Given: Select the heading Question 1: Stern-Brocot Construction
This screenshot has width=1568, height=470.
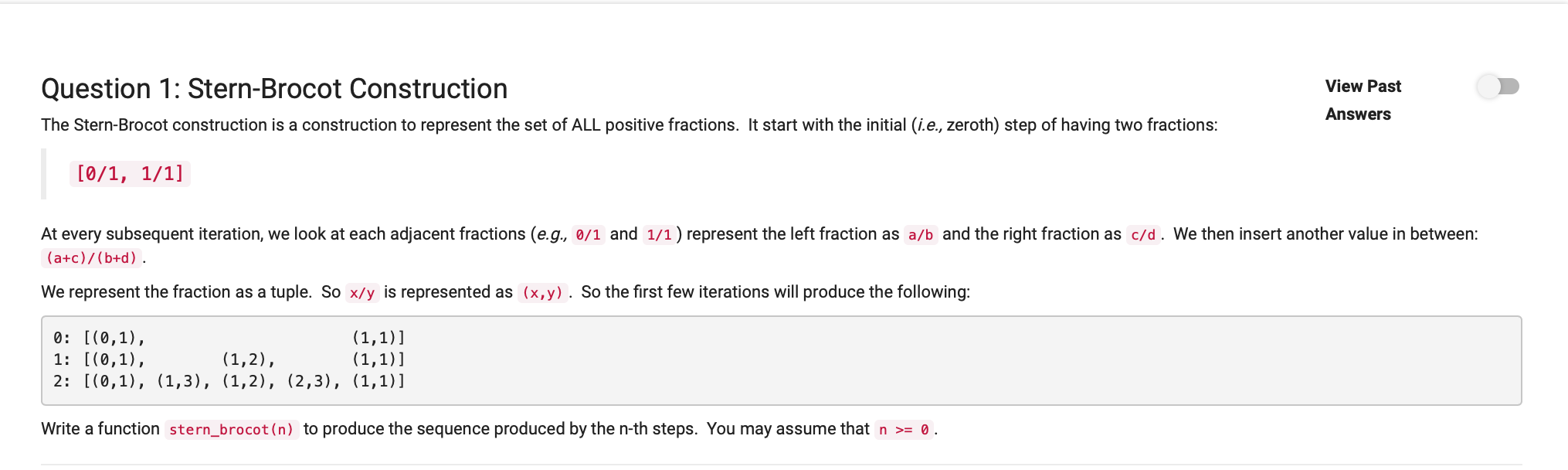Looking at the screenshot, I should 273,89.
